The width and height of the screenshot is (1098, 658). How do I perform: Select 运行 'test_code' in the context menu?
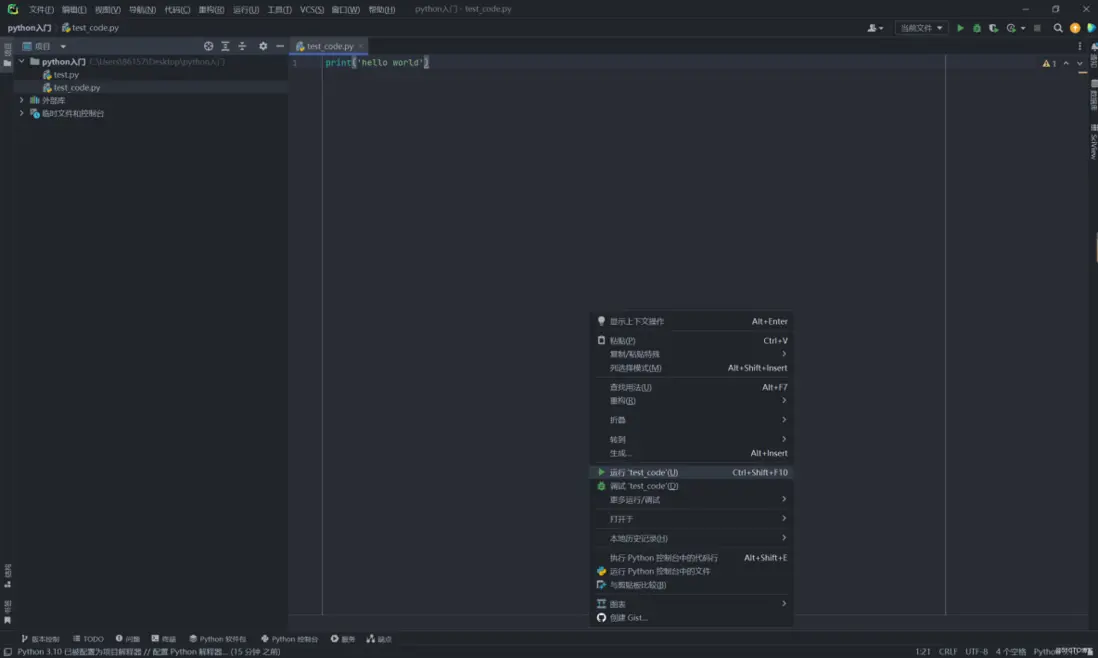click(x=644, y=472)
